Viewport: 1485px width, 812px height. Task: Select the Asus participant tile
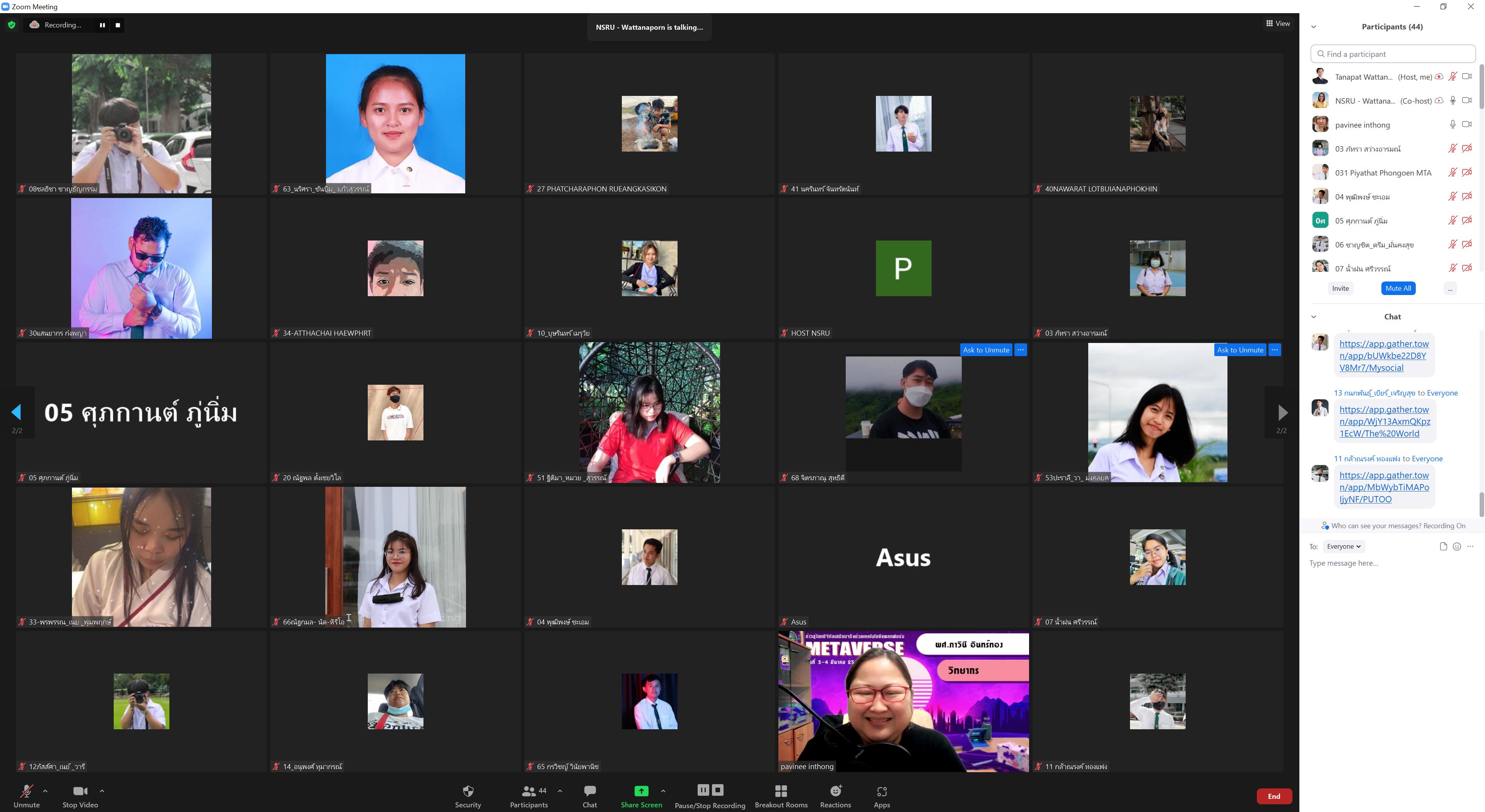[x=903, y=557]
